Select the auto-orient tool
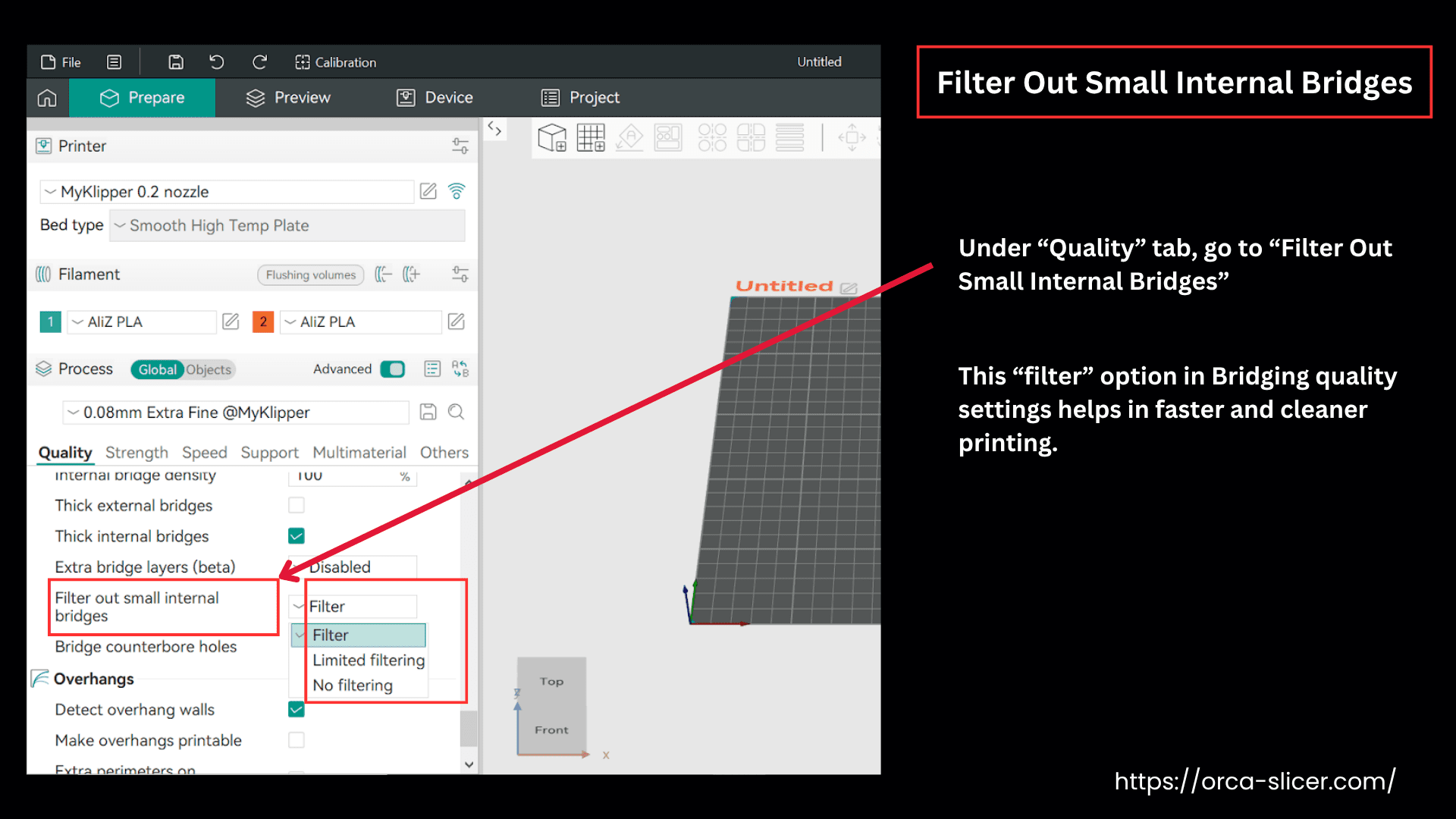1456x819 pixels. [629, 137]
